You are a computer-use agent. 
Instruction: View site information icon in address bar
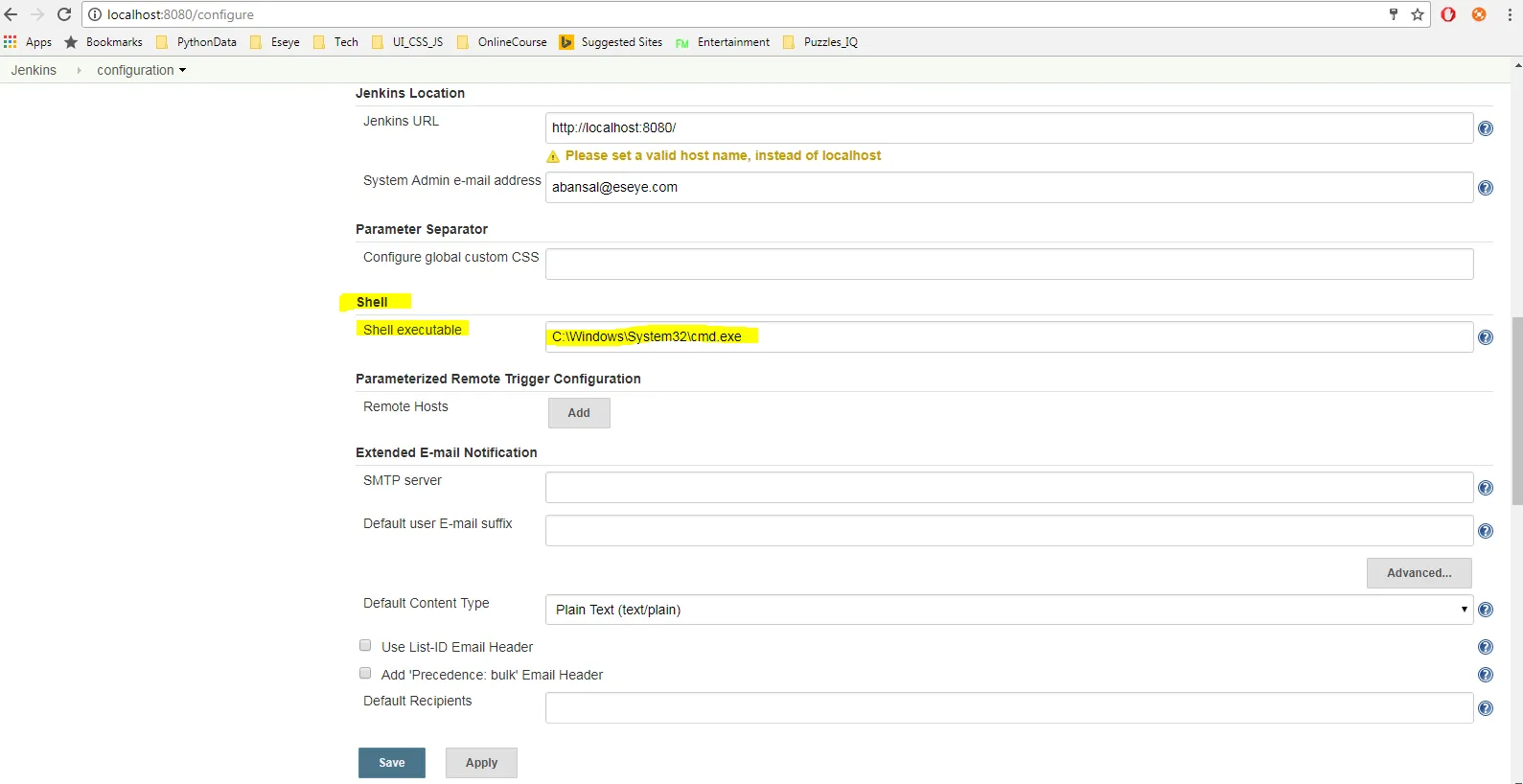pos(95,14)
